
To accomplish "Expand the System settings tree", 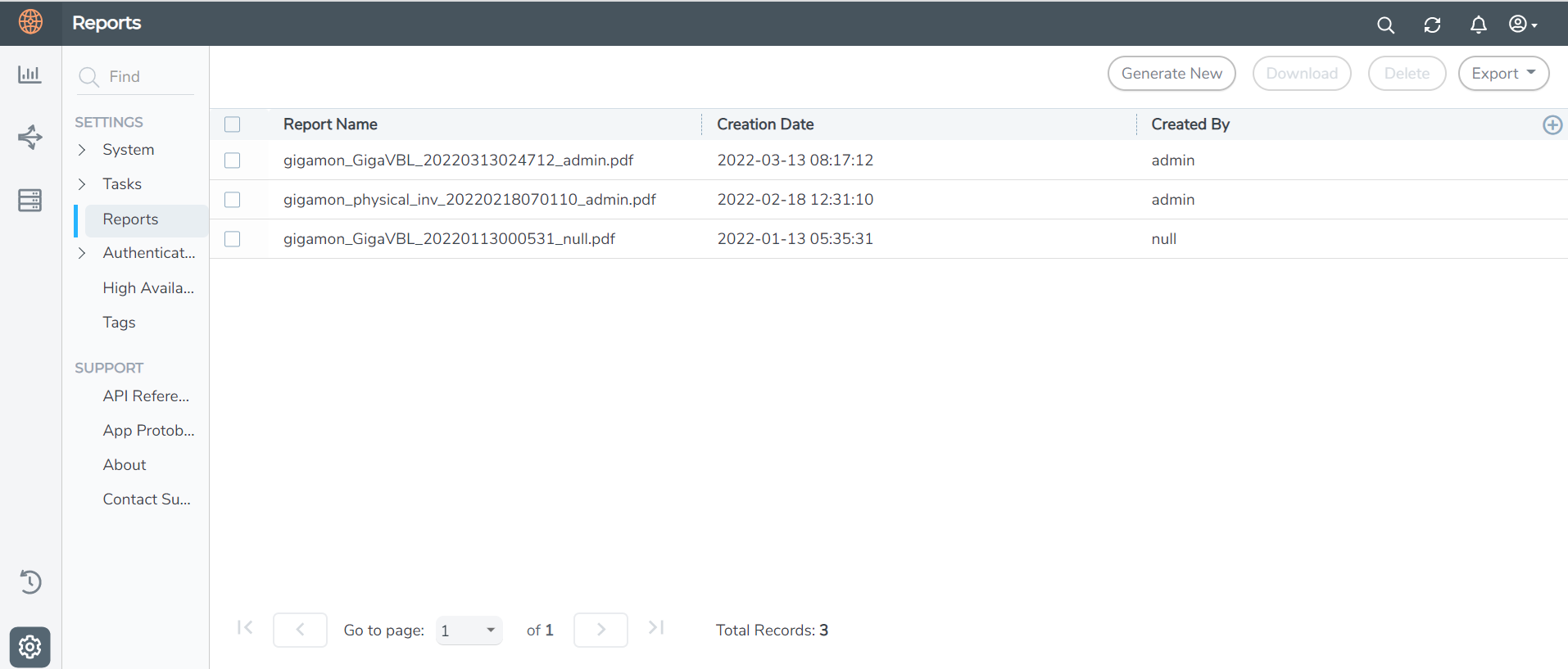I will tap(82, 150).
